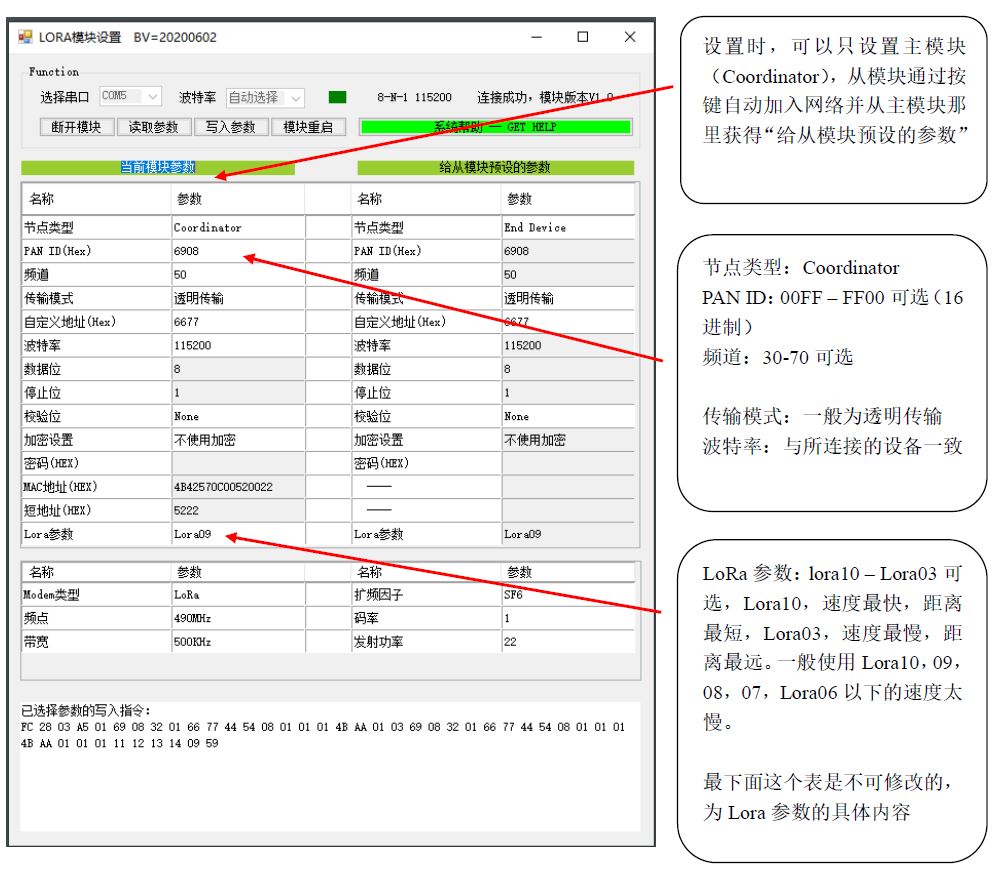Click Lora09 in slave preset parameters
This screenshot has width=996, height=869.
point(568,534)
